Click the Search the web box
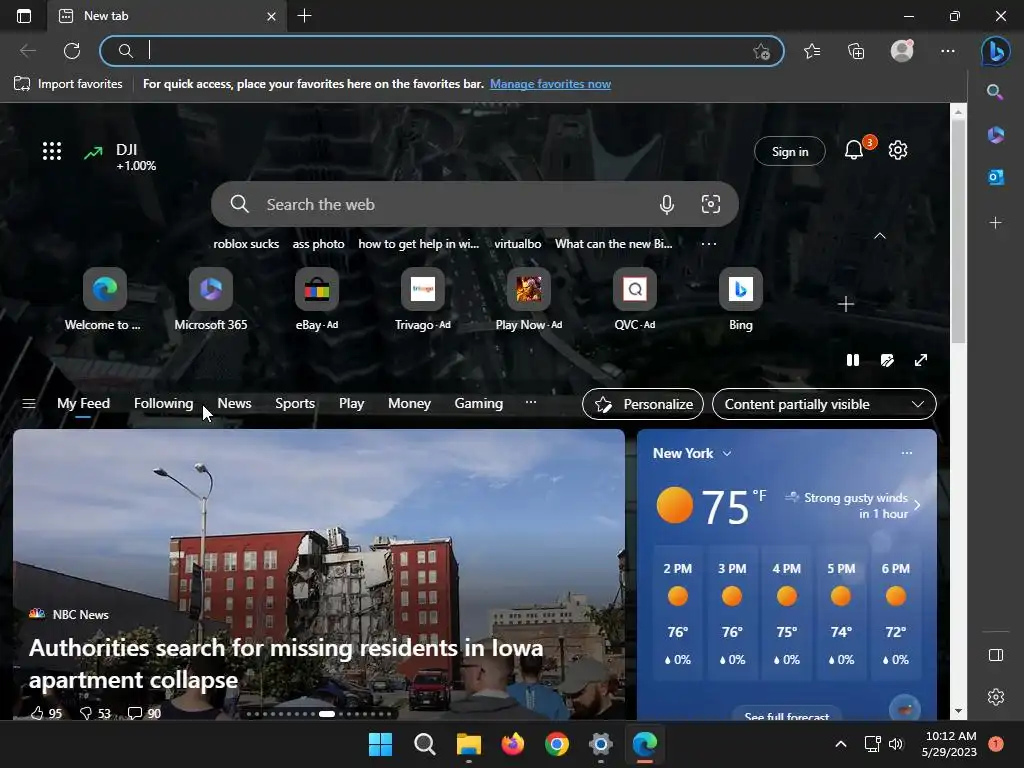Viewport: 1024px width, 768px height. pyautogui.click(x=475, y=204)
